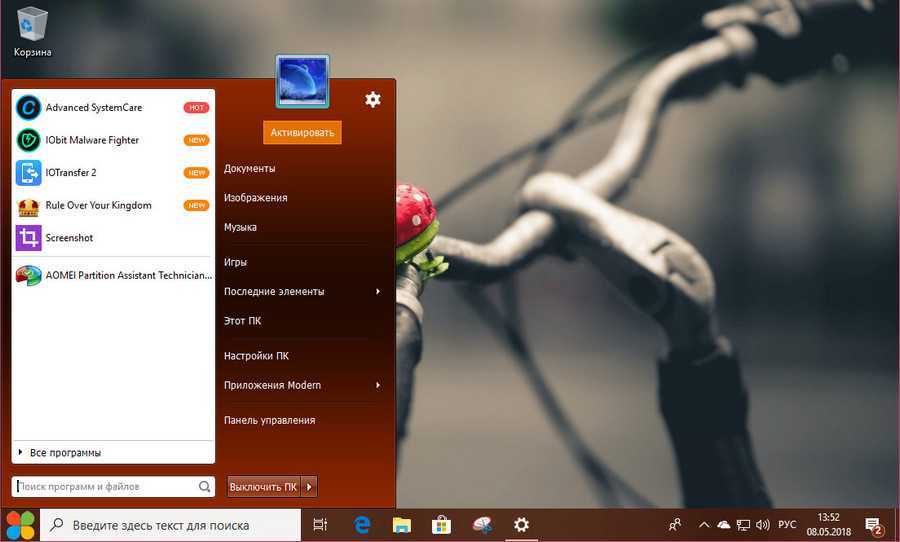This screenshot has width=900, height=542.
Task: Launch Rule Over Your Kingdom icon
Action: pyautogui.click(x=29, y=206)
